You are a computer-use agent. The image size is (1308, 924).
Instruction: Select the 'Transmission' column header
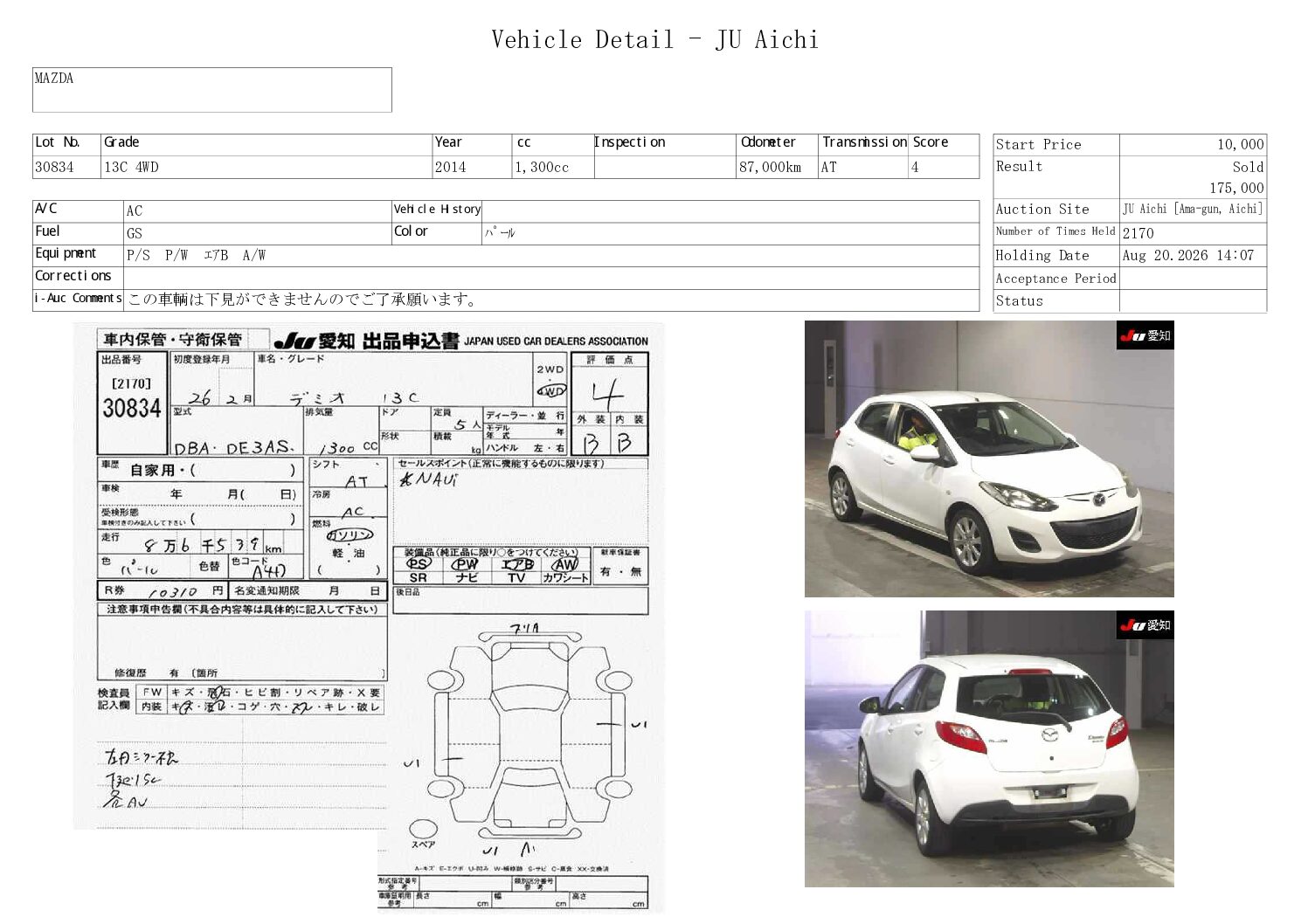tap(864, 142)
